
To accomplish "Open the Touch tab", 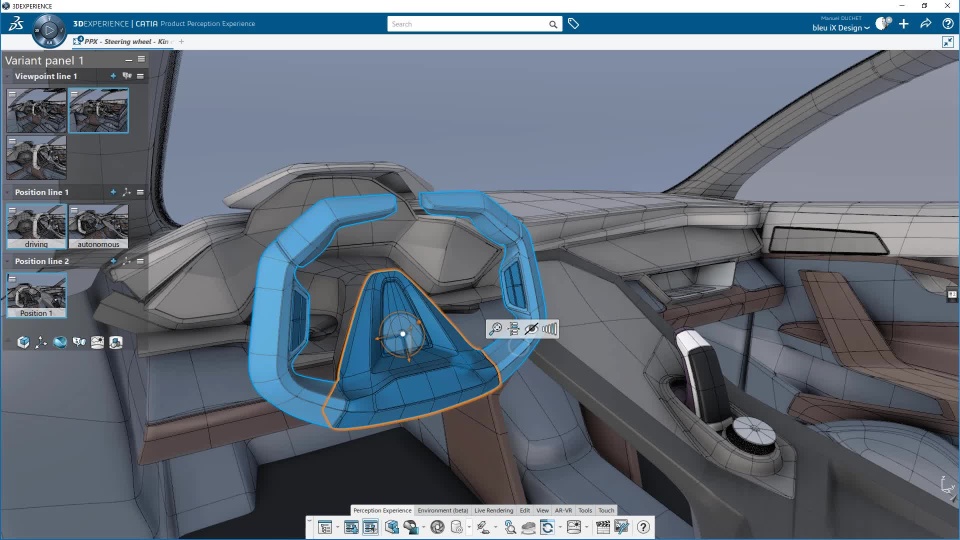I will [606, 511].
